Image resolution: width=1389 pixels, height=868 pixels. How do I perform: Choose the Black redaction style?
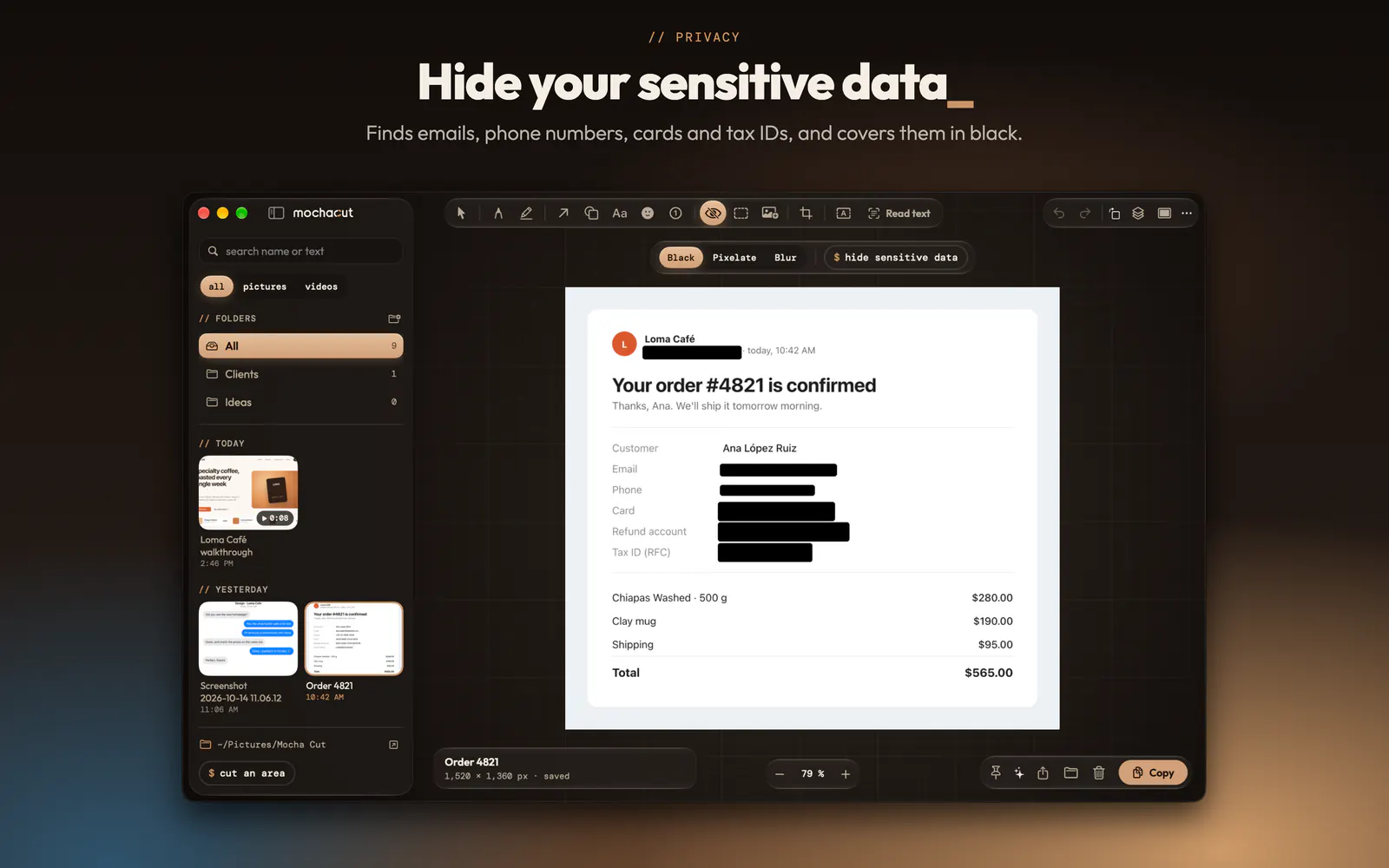pos(681,258)
